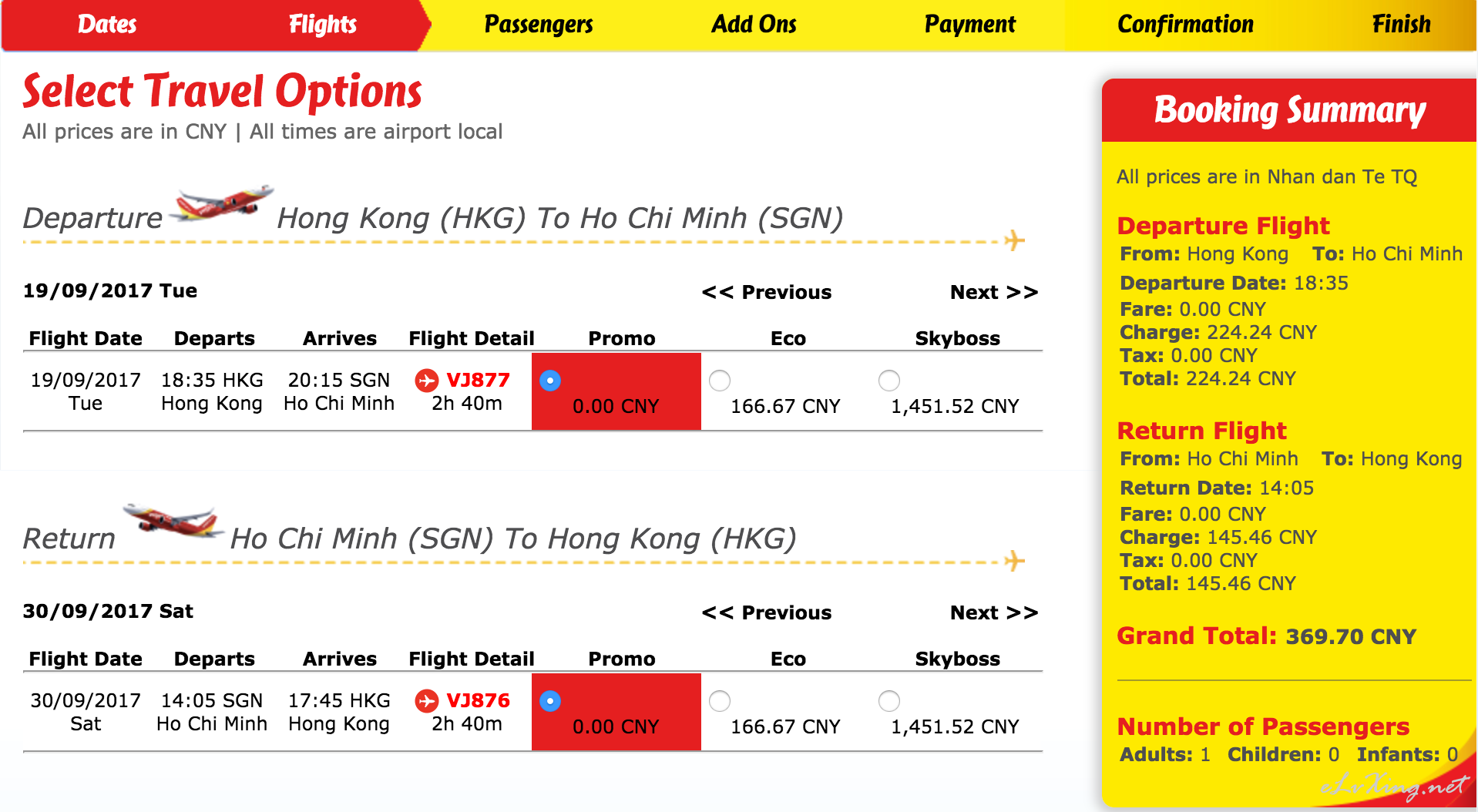Switch to the Passengers step tab
The image size is (1478, 812).
pyautogui.click(x=539, y=25)
